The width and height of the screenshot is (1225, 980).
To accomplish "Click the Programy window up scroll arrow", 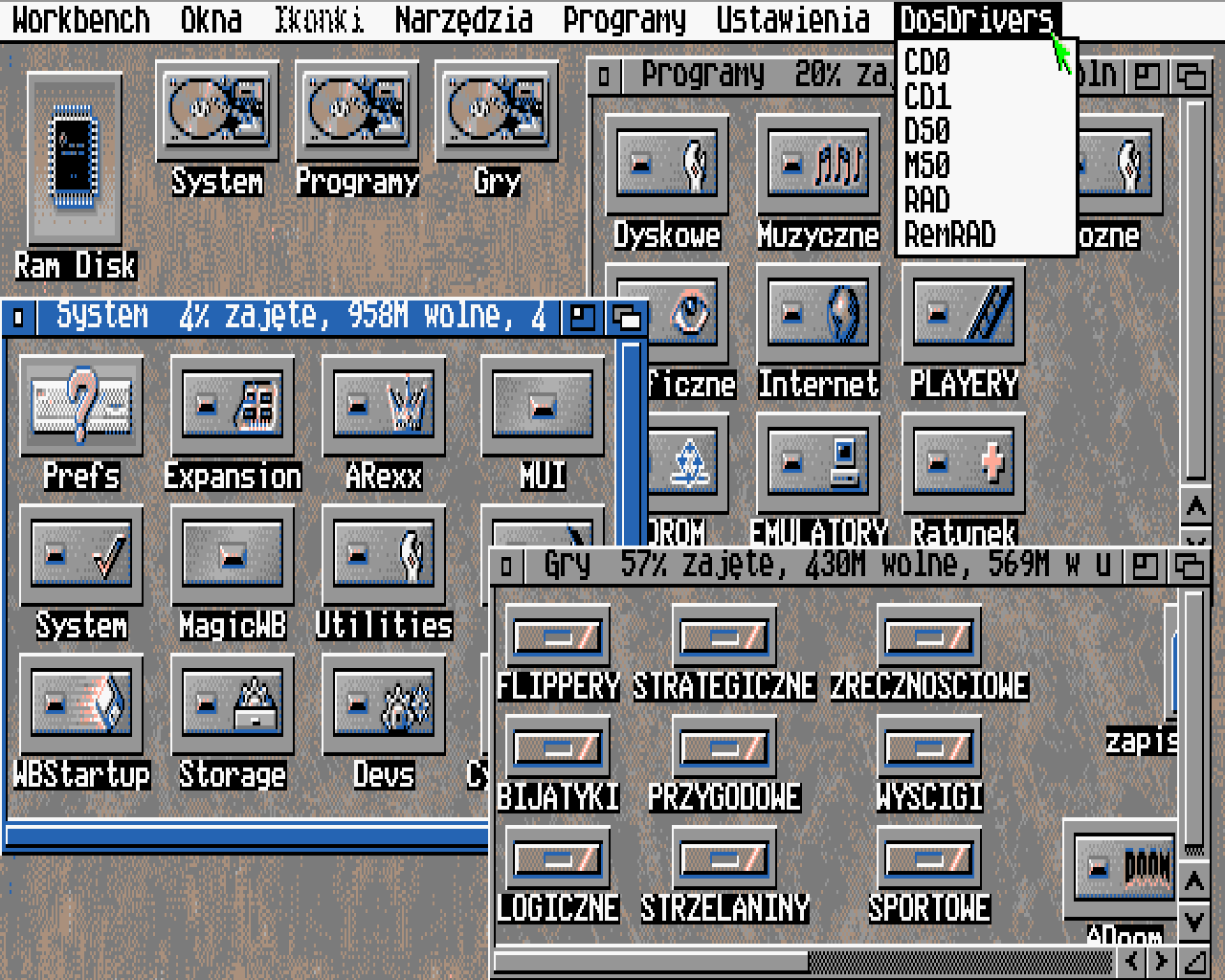I will [1195, 505].
